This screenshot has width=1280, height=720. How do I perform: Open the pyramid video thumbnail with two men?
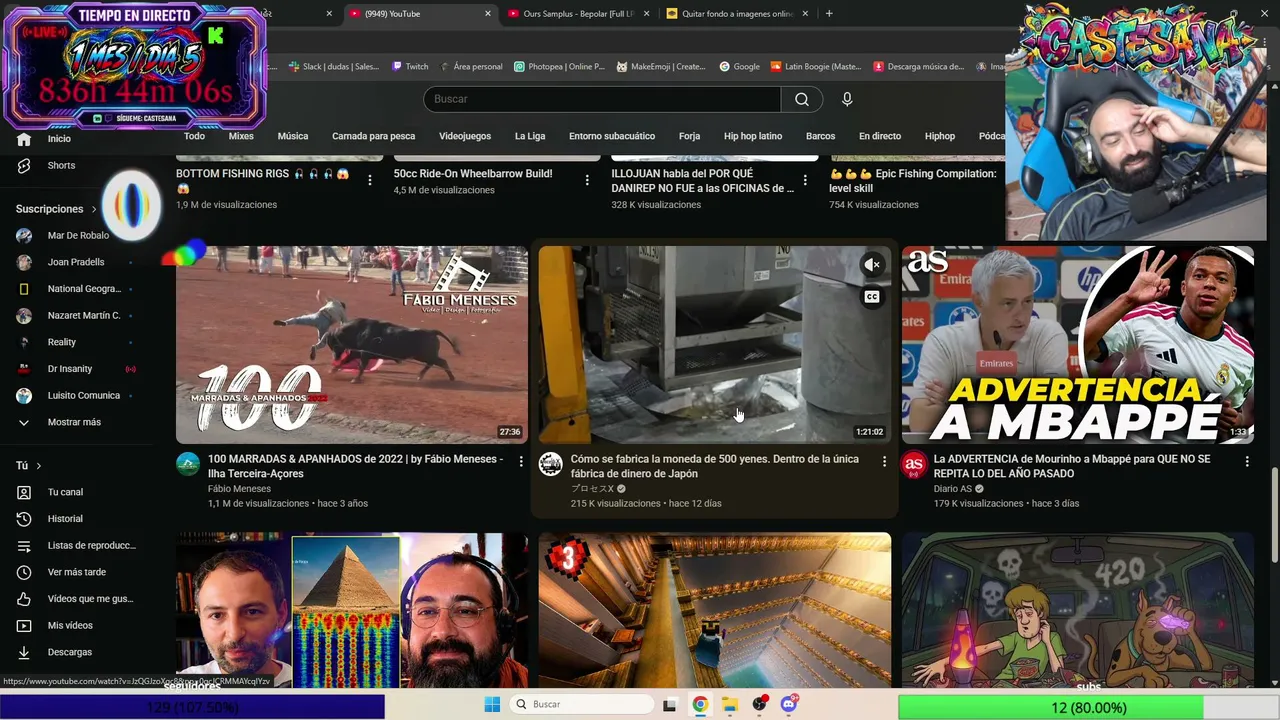pos(352,610)
